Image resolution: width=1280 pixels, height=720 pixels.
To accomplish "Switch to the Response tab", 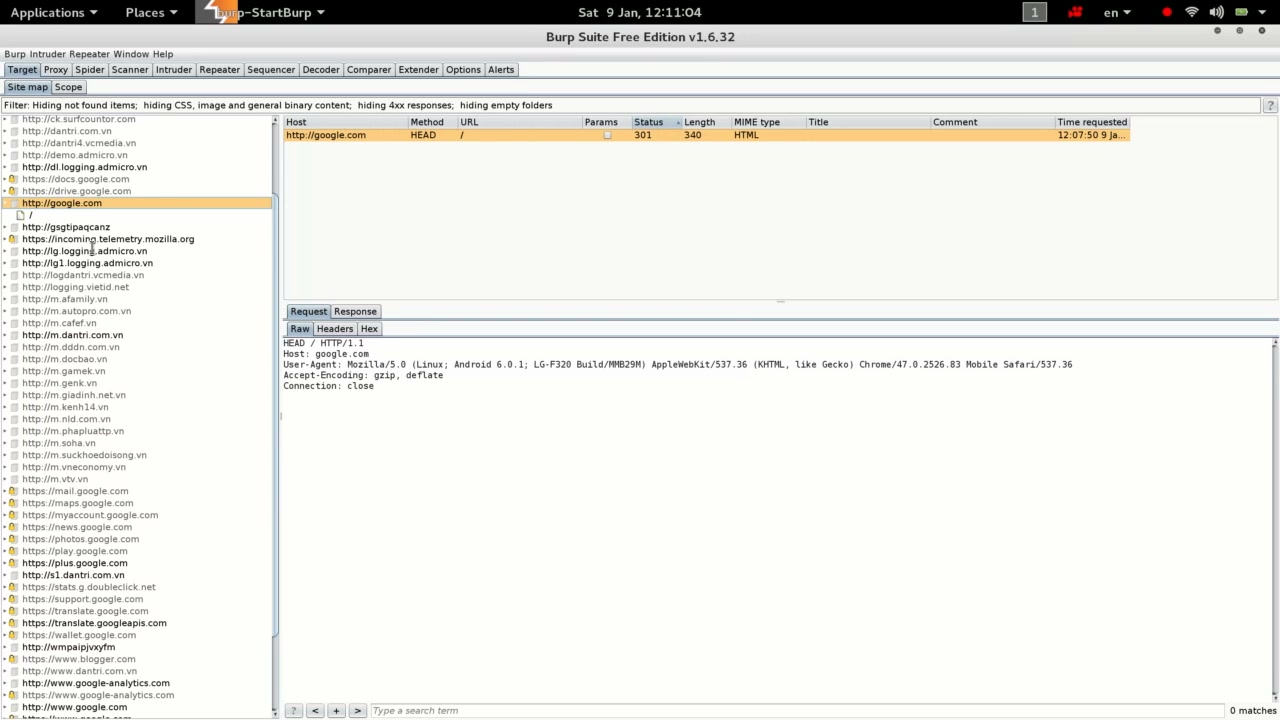I will [355, 311].
